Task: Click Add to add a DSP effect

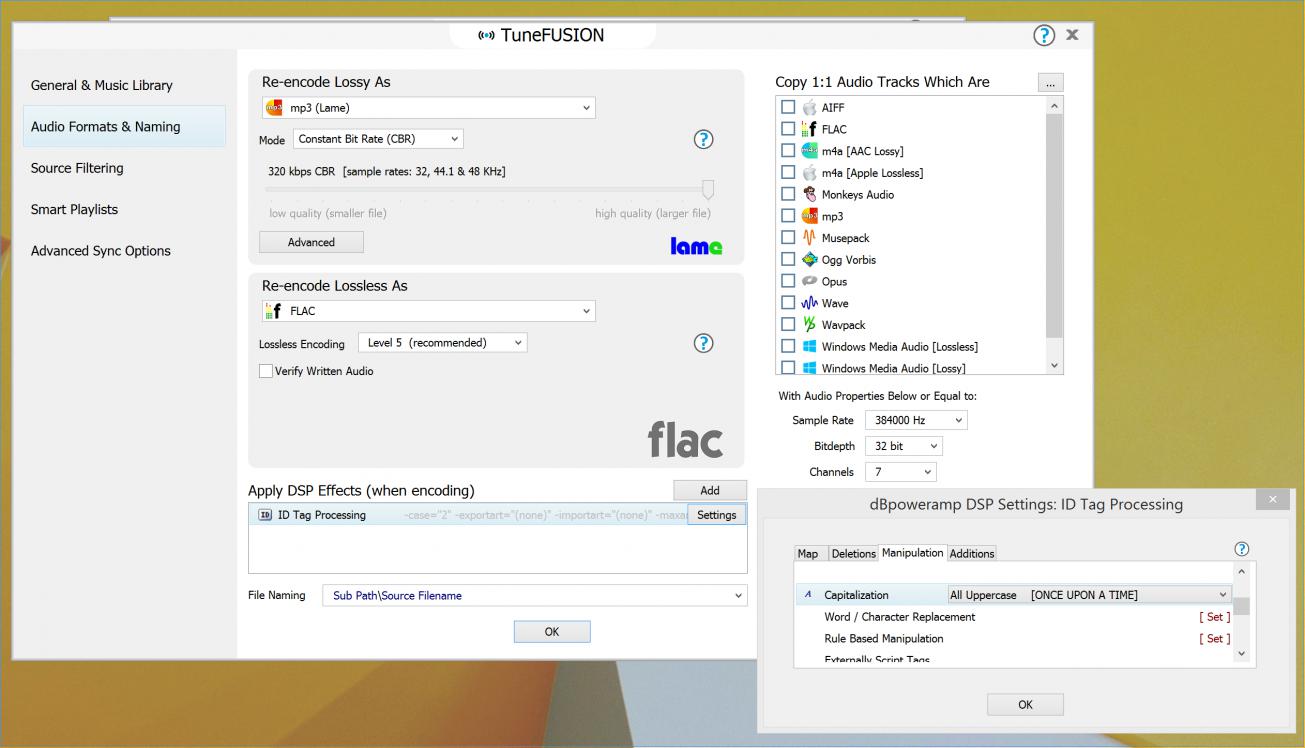Action: coord(710,490)
